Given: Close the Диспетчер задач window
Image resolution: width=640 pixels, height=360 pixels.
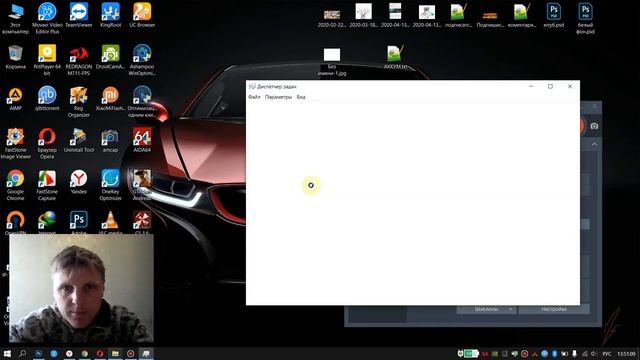Looking at the screenshot, I should (570, 86).
